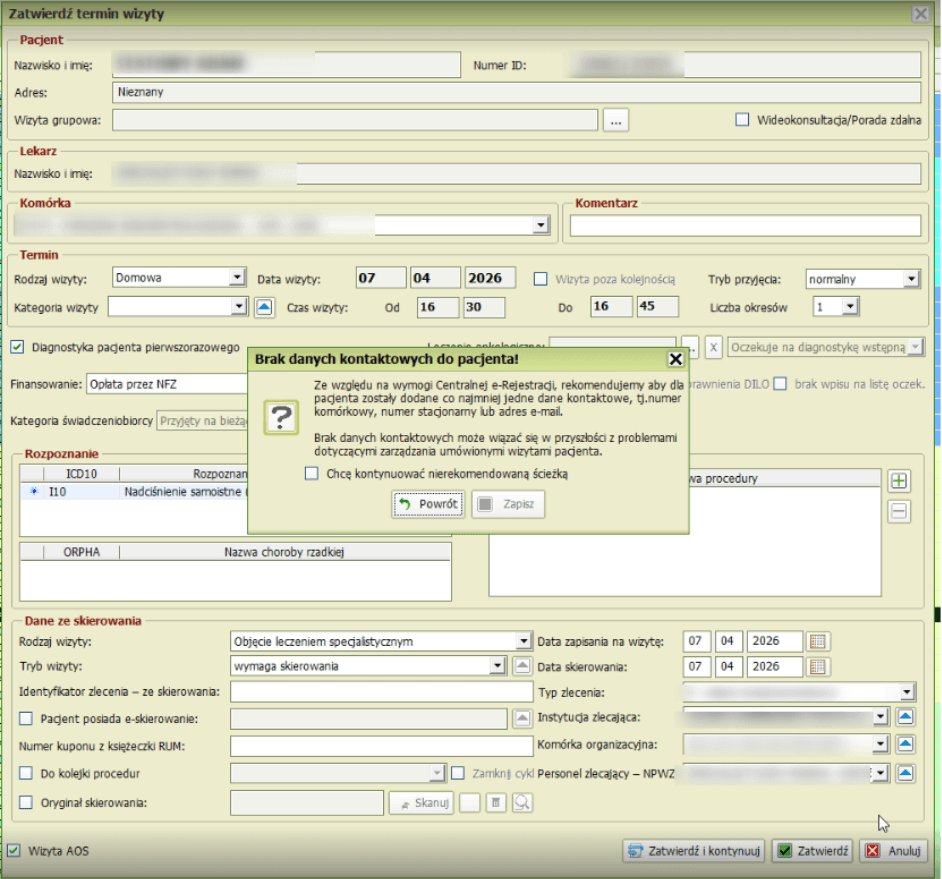Click magnifier icon in Oryginał skierowania row
The height and width of the screenshot is (879, 942).
tap(522, 802)
